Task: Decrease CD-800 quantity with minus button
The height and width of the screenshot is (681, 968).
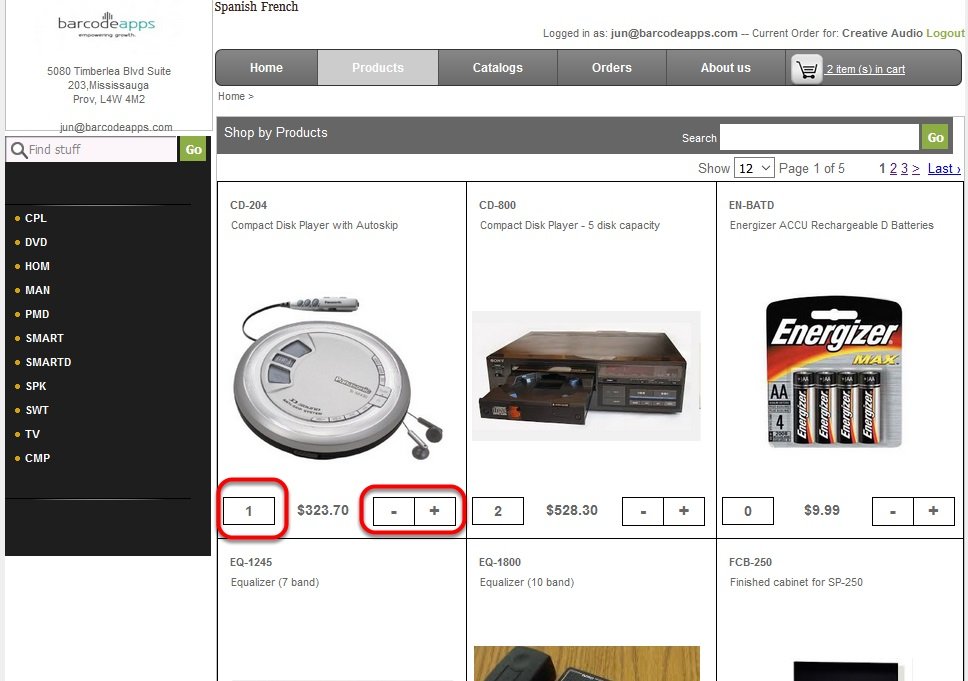Action: coord(643,511)
